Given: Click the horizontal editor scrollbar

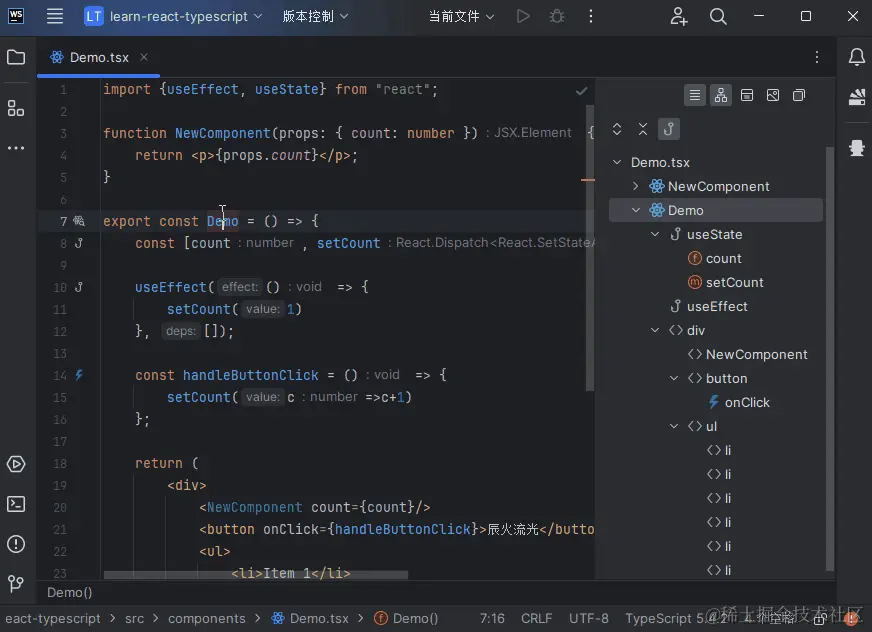Looking at the screenshot, I should 256,574.
